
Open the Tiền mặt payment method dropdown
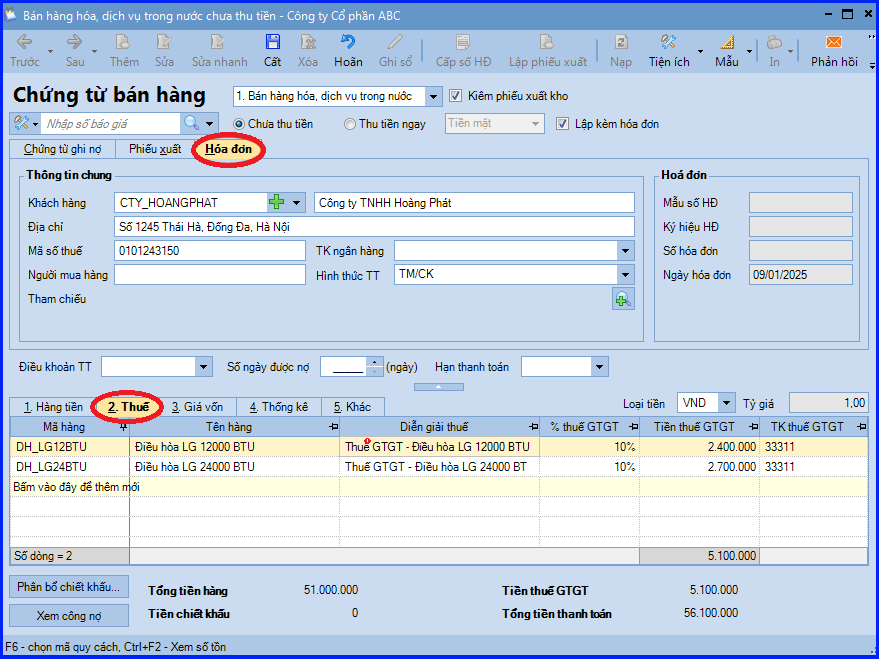[535, 124]
